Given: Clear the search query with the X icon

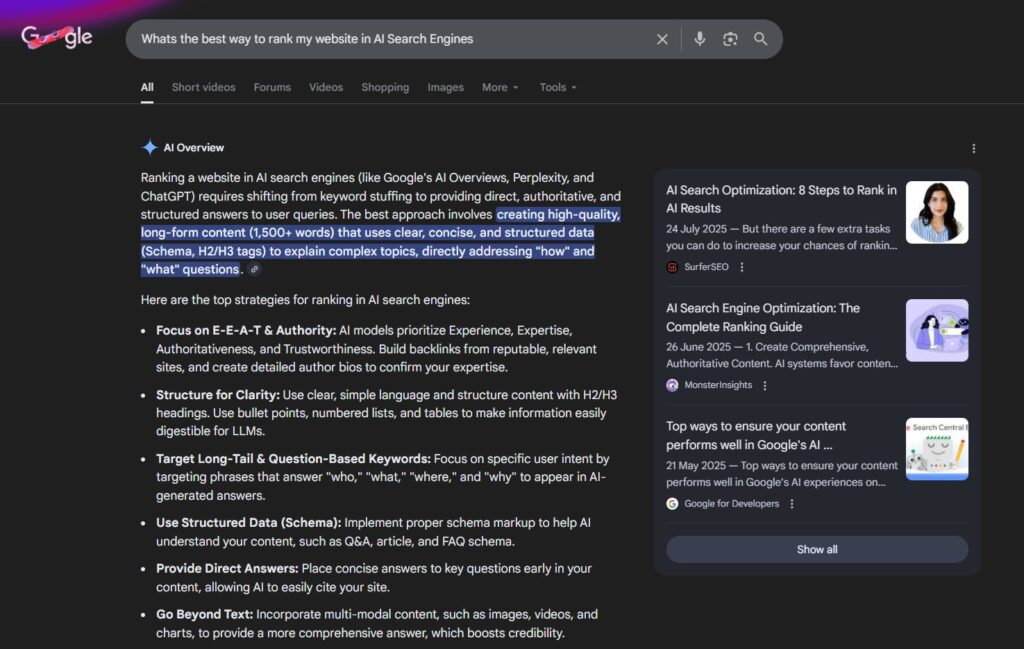Looking at the screenshot, I should pos(662,38).
